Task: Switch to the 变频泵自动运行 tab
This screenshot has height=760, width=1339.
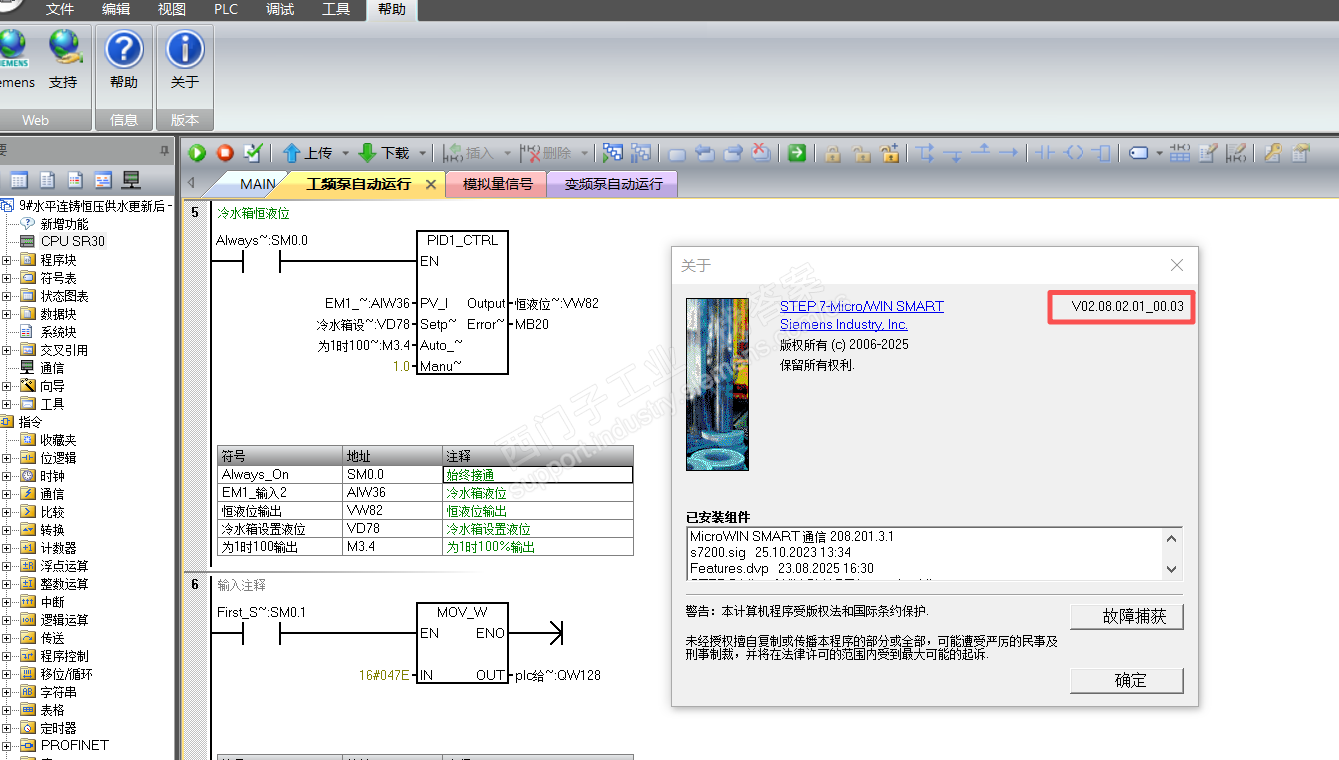Action: 613,184
